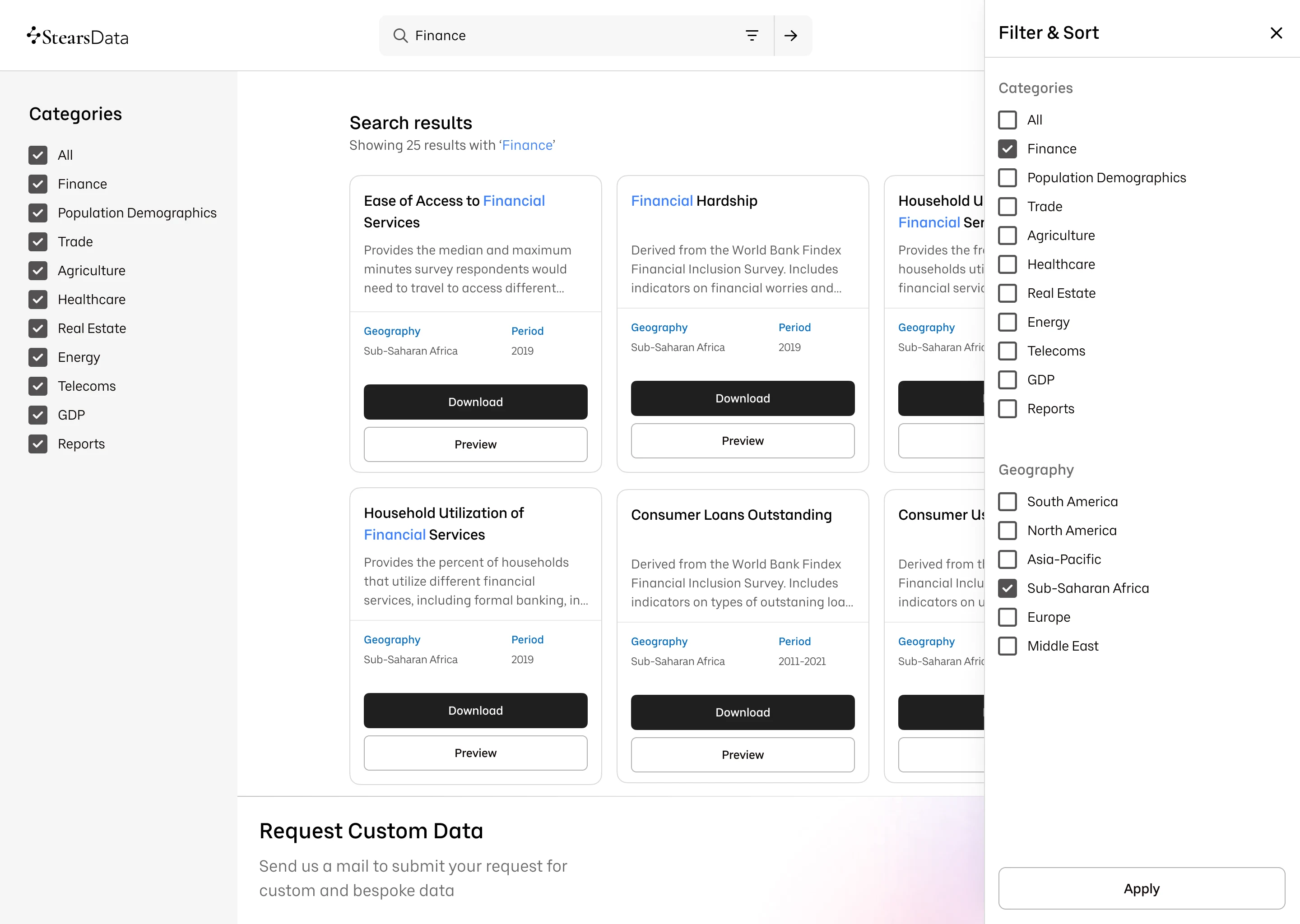Click the StearsData logo
The image size is (1300, 924).
click(x=77, y=37)
